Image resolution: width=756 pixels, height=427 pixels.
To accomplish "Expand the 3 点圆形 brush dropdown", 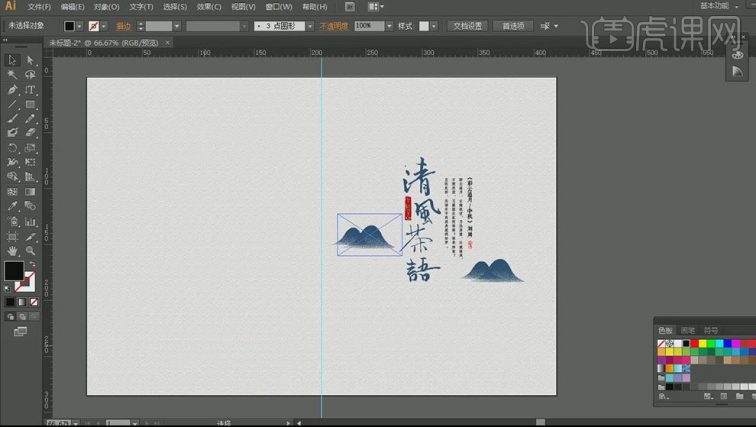I will 309,26.
